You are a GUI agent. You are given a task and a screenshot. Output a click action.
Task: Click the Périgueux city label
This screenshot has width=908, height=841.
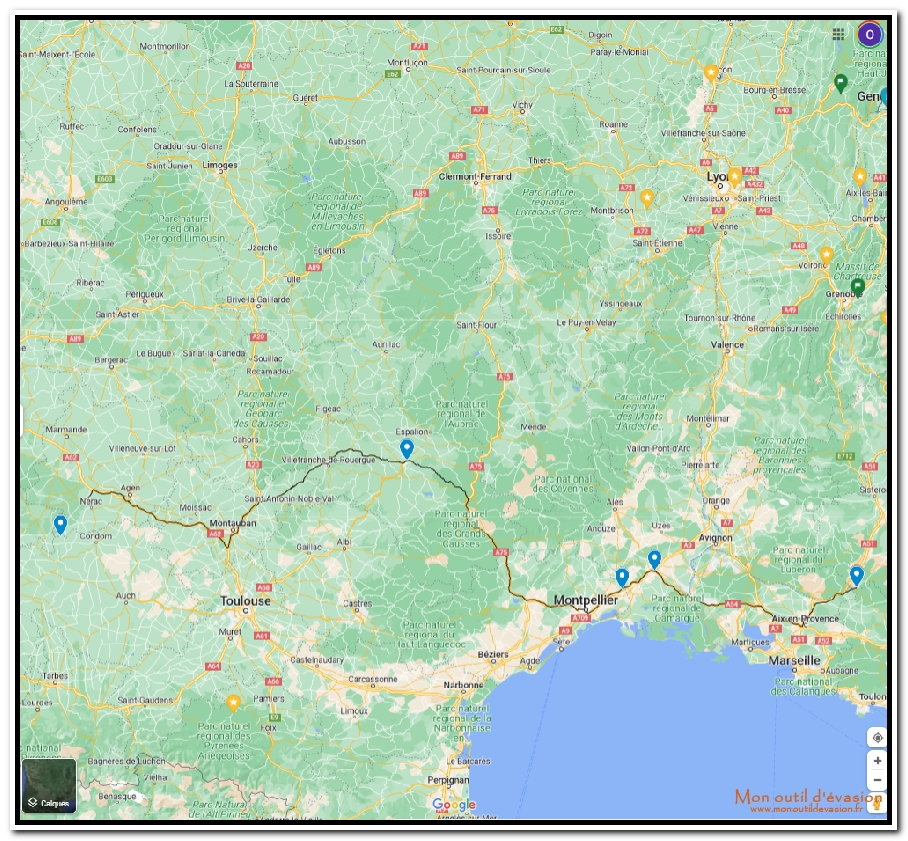point(145,294)
